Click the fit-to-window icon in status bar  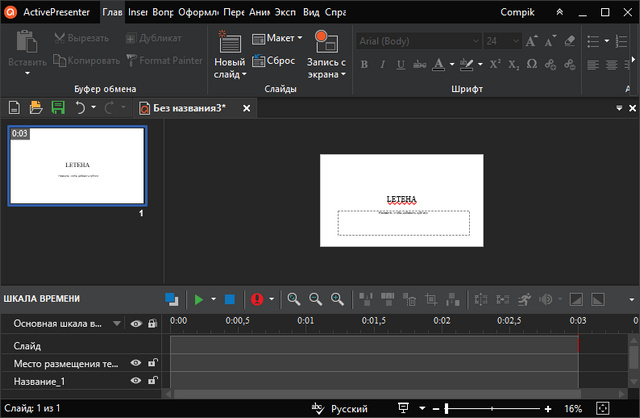[x=603, y=409]
